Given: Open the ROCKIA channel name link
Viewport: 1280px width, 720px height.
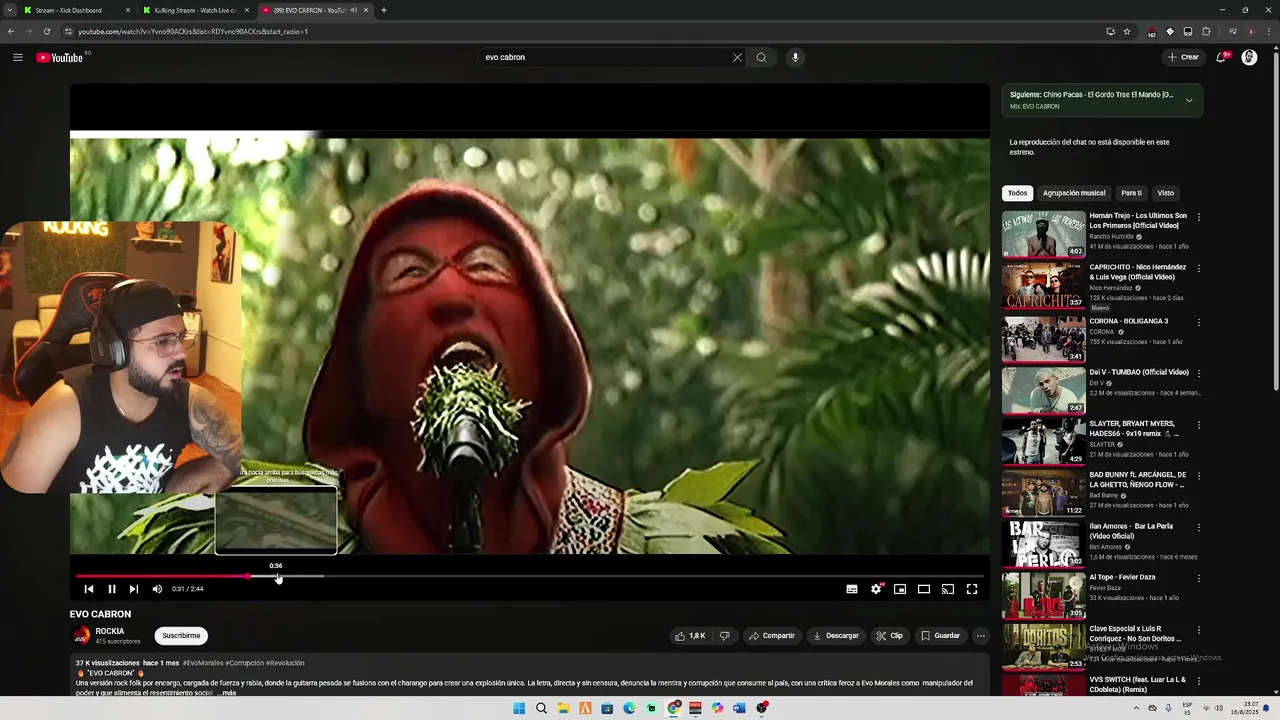Looking at the screenshot, I should point(110,631).
